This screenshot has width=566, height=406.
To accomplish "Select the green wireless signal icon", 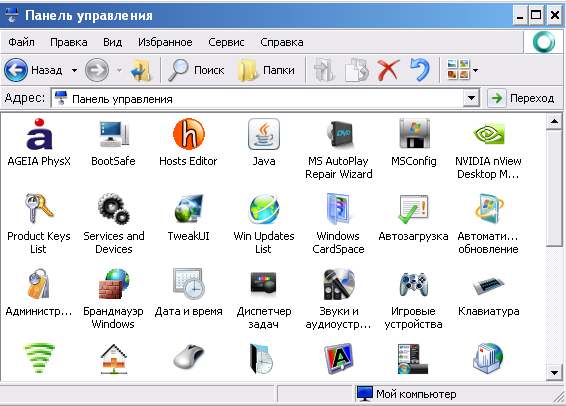I will [39, 358].
